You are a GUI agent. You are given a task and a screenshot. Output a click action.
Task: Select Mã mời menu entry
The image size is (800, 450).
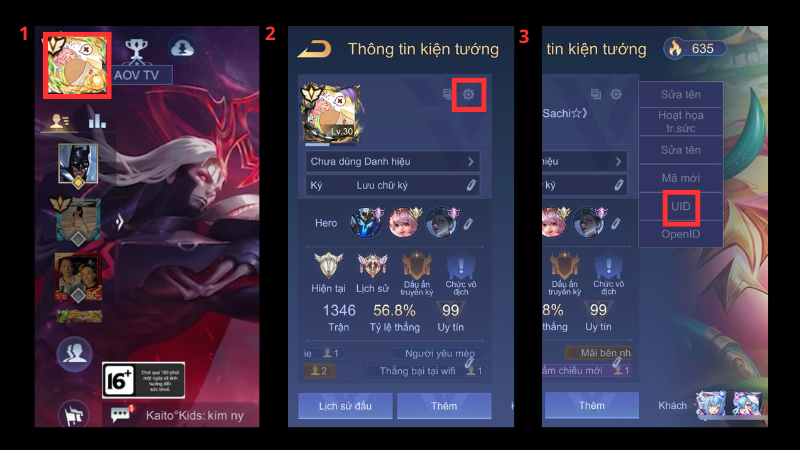click(x=681, y=178)
